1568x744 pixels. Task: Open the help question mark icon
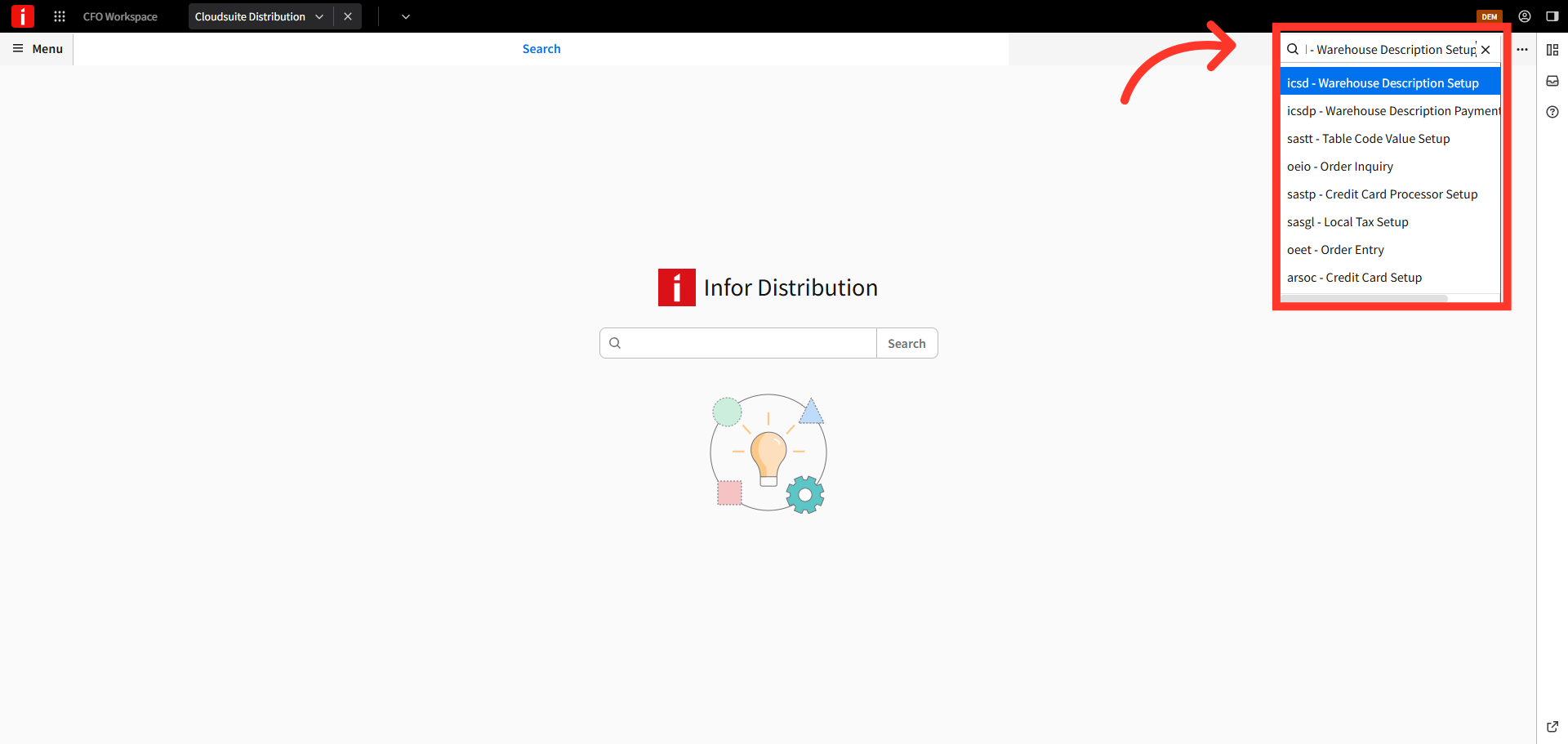[1552, 112]
